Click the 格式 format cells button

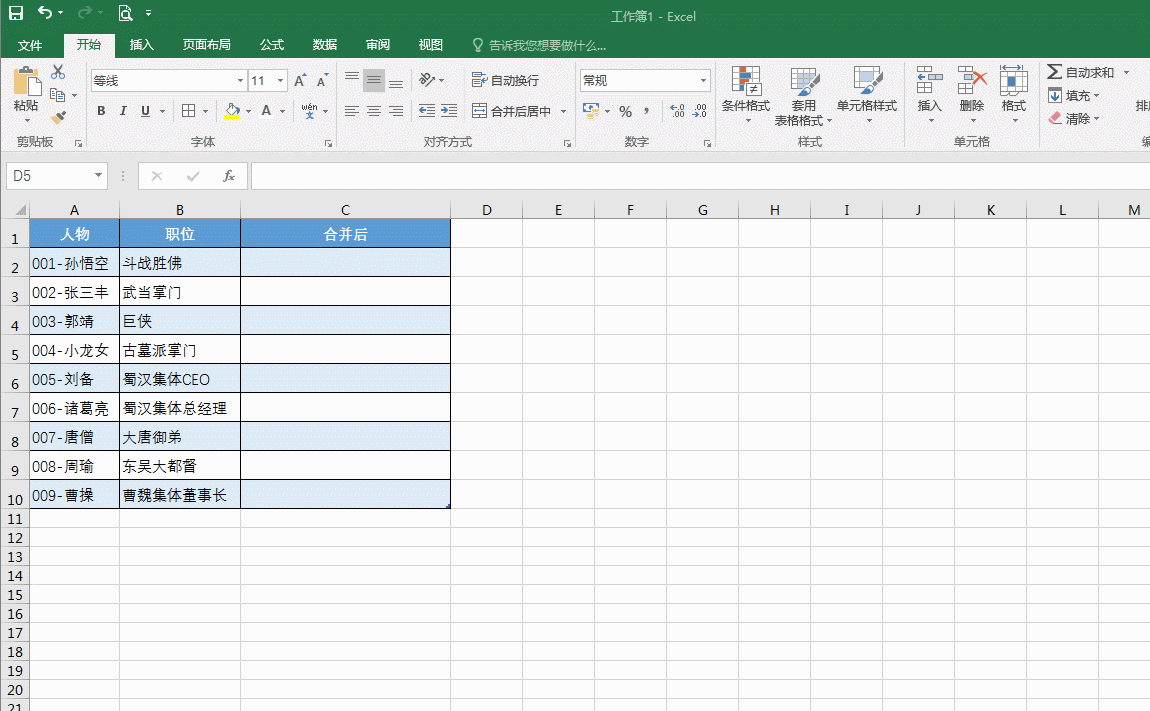pyautogui.click(x=1014, y=94)
